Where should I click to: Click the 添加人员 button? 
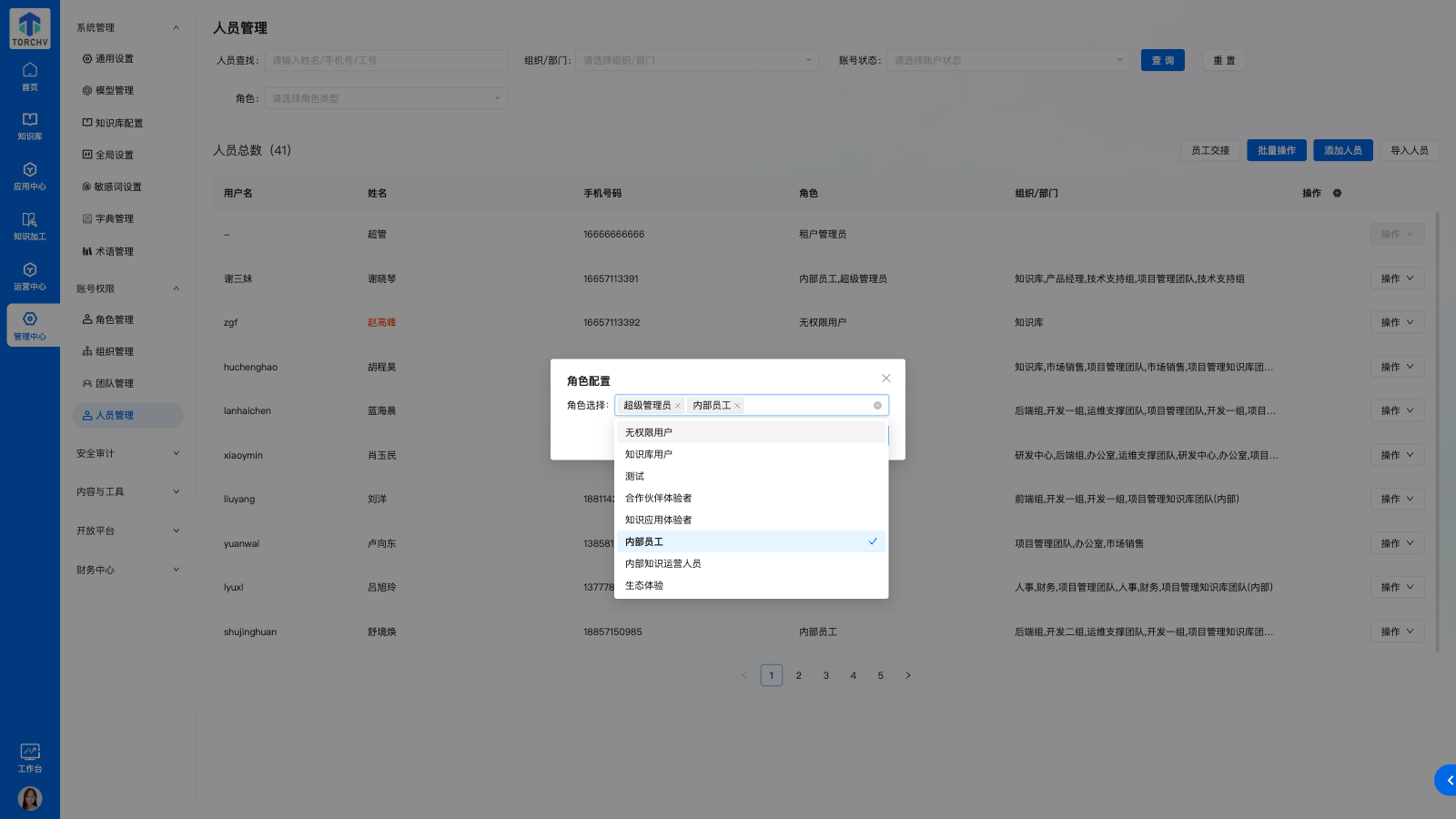1342,150
